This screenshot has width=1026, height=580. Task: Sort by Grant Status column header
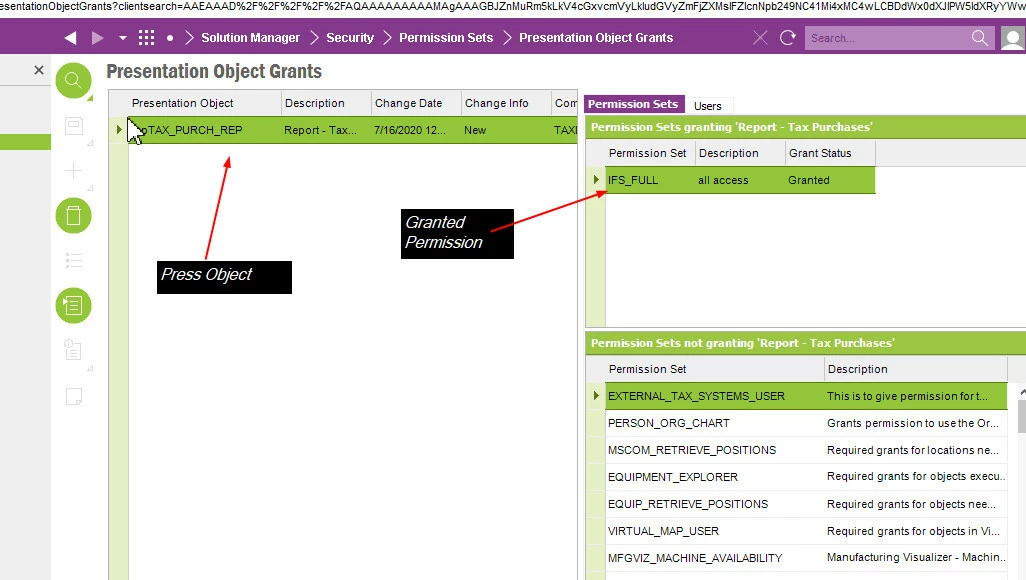(x=830, y=153)
